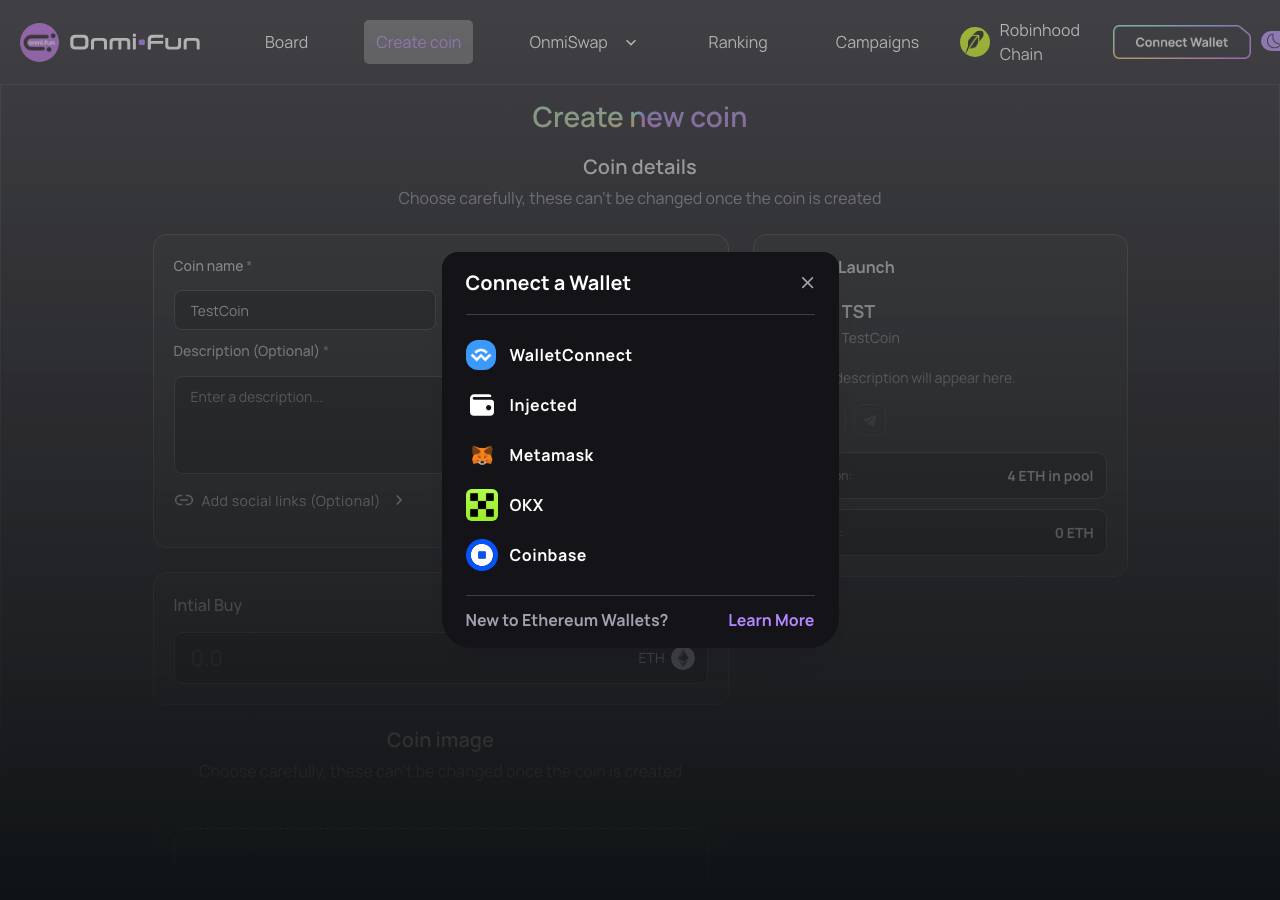Click the Coin name input field
Image resolution: width=1280 pixels, height=900 pixels.
(305, 310)
